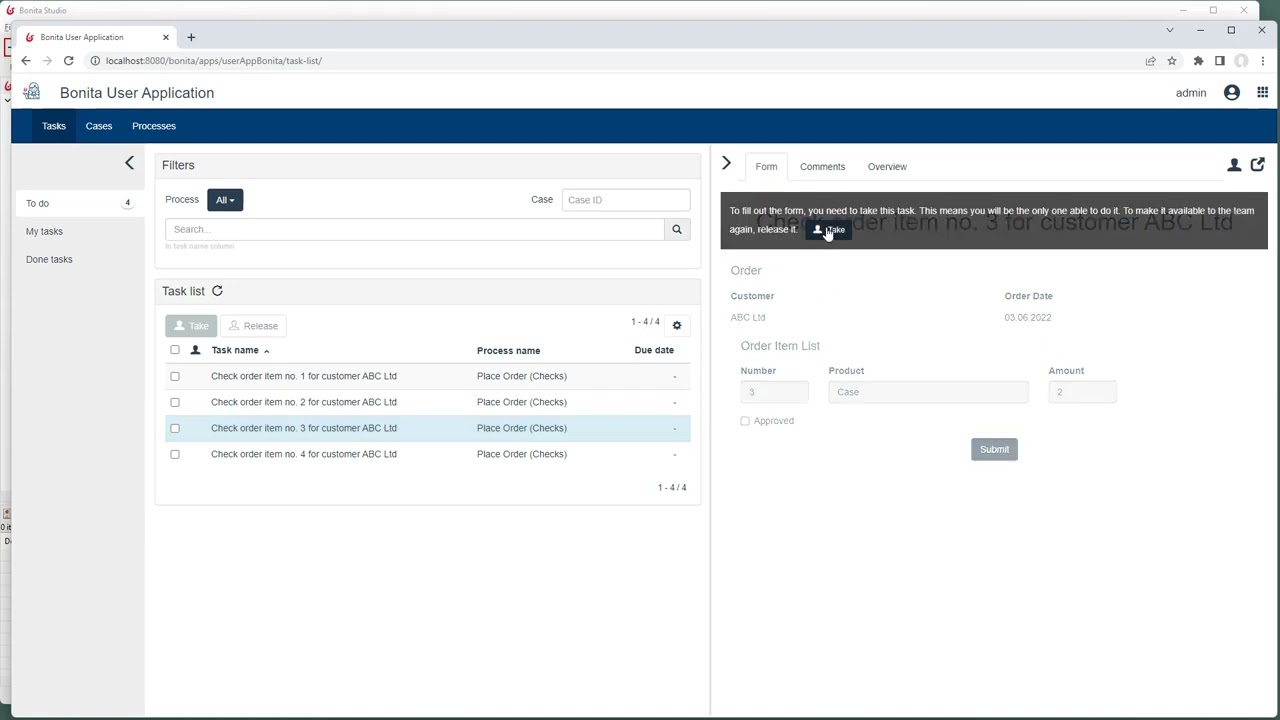
Task: Collapse the task details panel arrow
Action: [x=727, y=163]
